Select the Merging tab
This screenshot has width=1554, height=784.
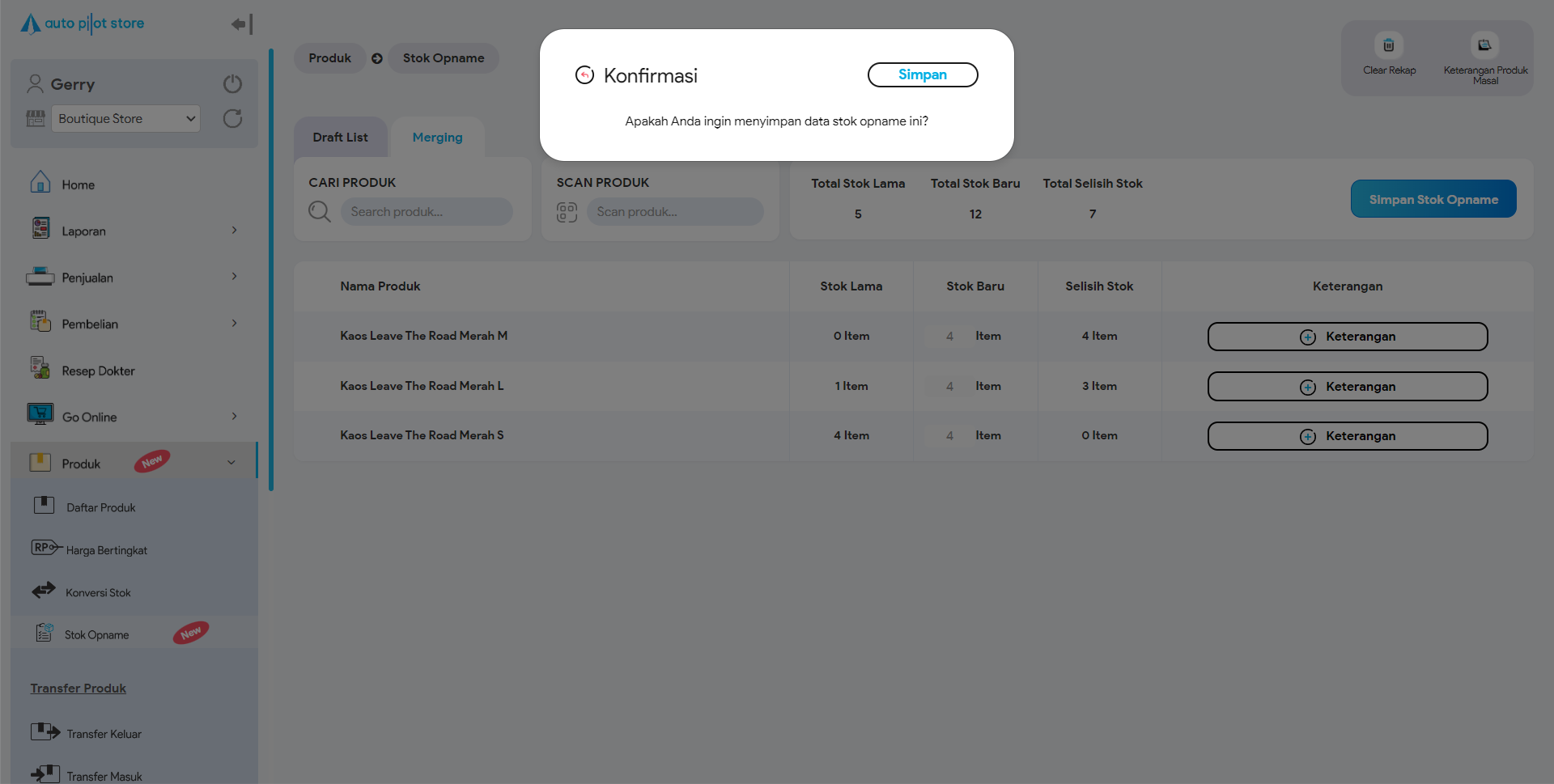coord(437,138)
